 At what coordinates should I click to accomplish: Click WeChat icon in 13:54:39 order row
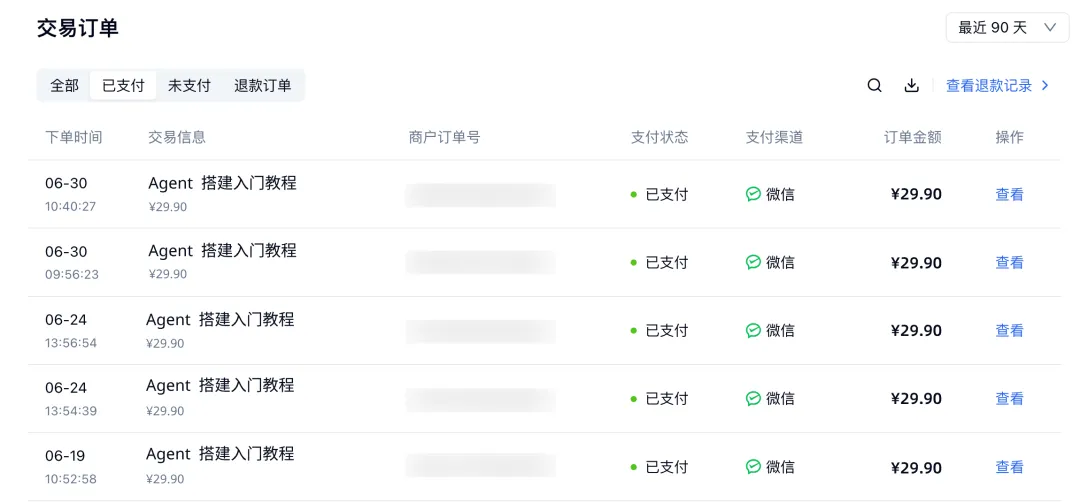pyautogui.click(x=754, y=398)
